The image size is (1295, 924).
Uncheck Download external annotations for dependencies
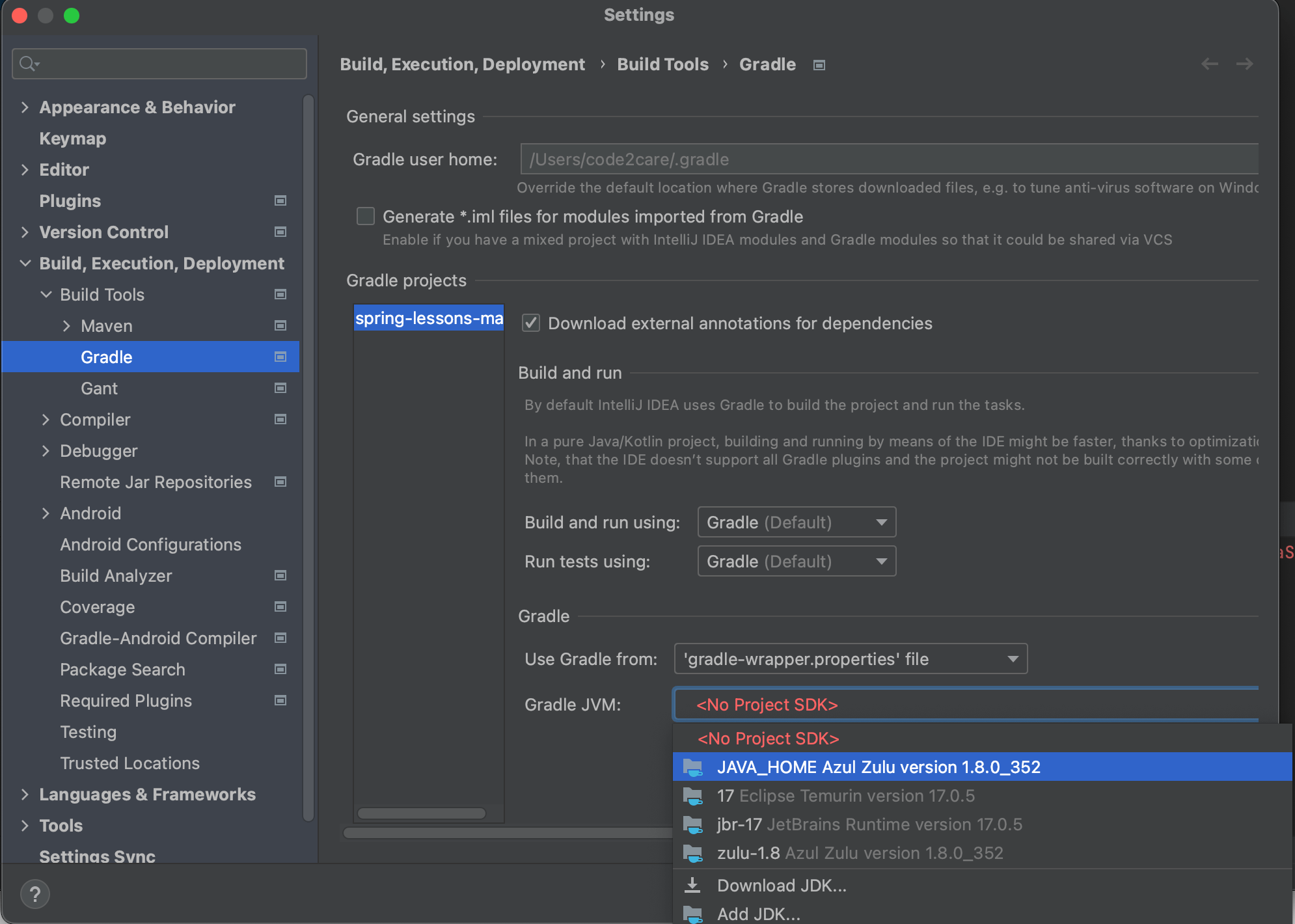[530, 323]
